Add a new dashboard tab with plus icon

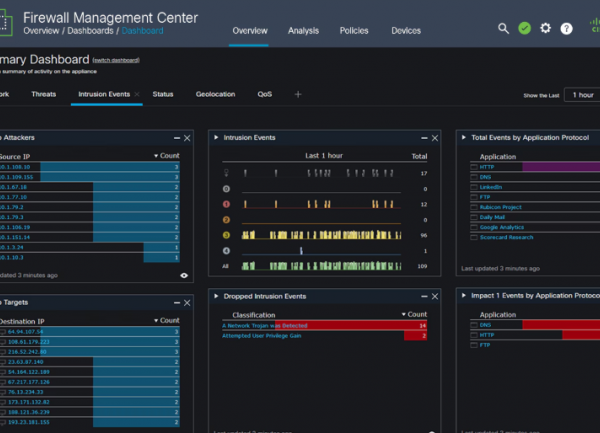pyautogui.click(x=298, y=94)
